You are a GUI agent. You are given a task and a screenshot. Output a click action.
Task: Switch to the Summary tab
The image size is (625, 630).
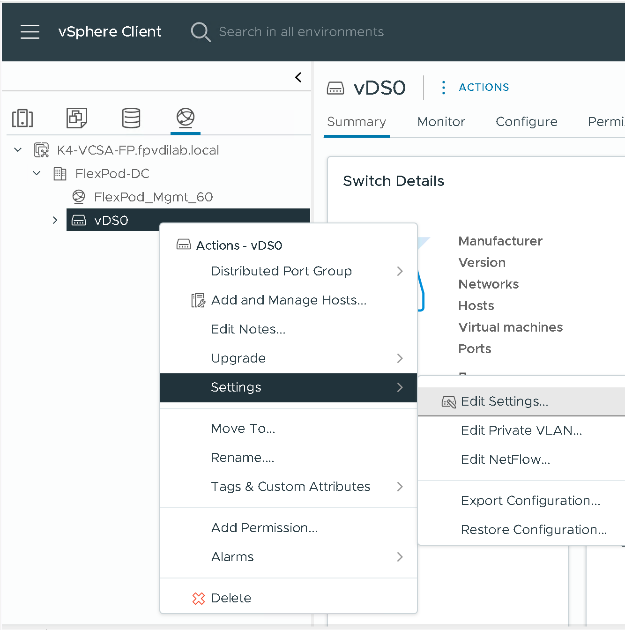(x=357, y=121)
